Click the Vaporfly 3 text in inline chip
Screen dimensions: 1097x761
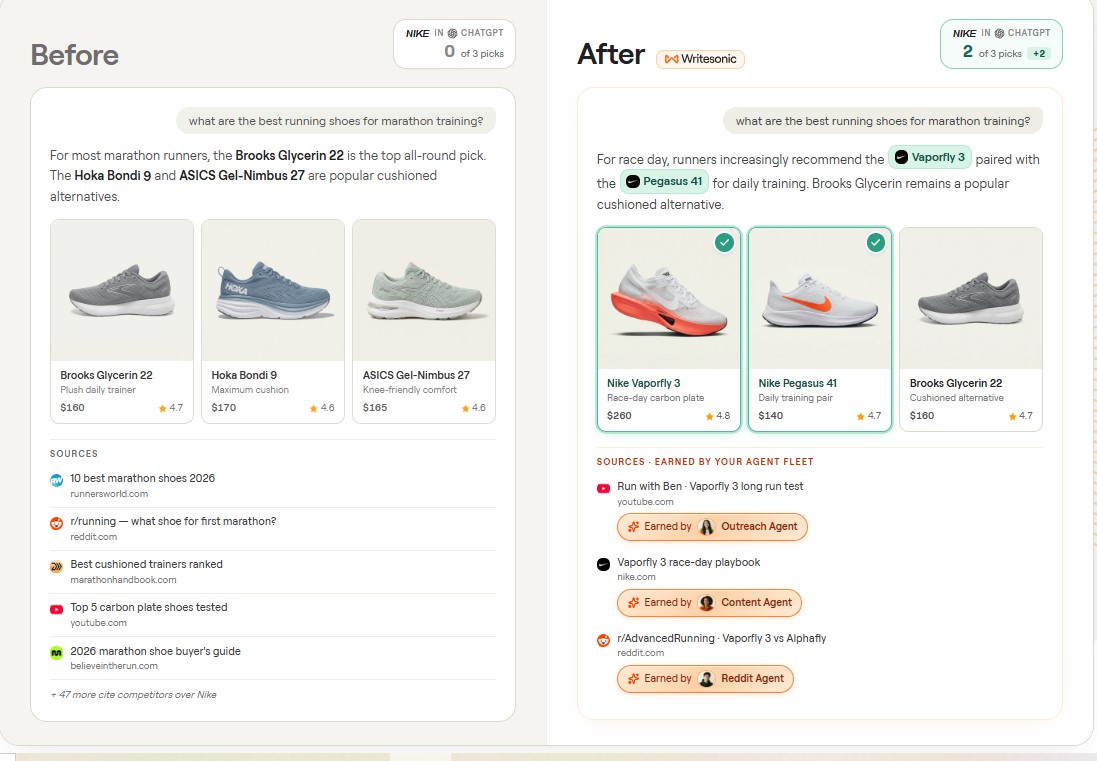938,157
